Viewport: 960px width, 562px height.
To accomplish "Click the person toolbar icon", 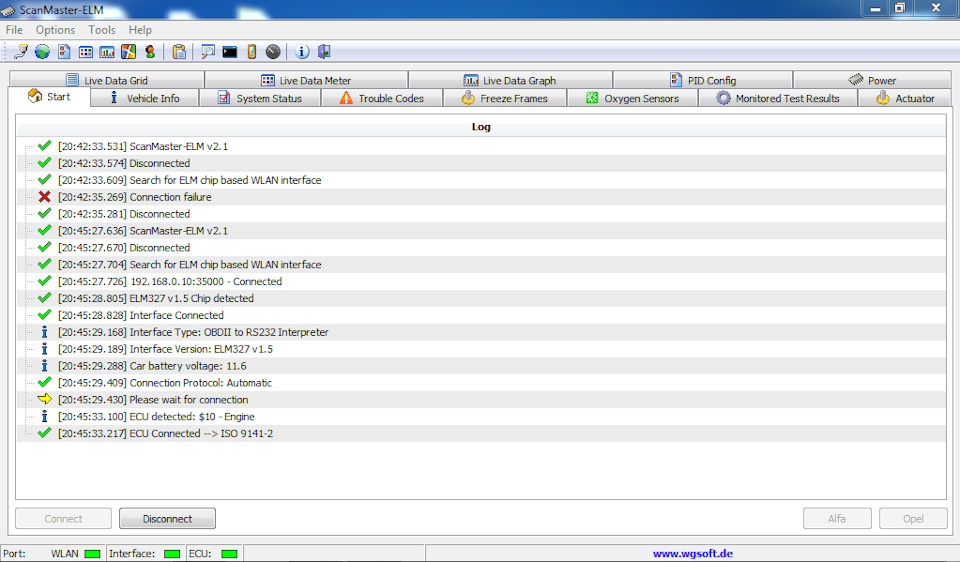I will tap(150, 52).
